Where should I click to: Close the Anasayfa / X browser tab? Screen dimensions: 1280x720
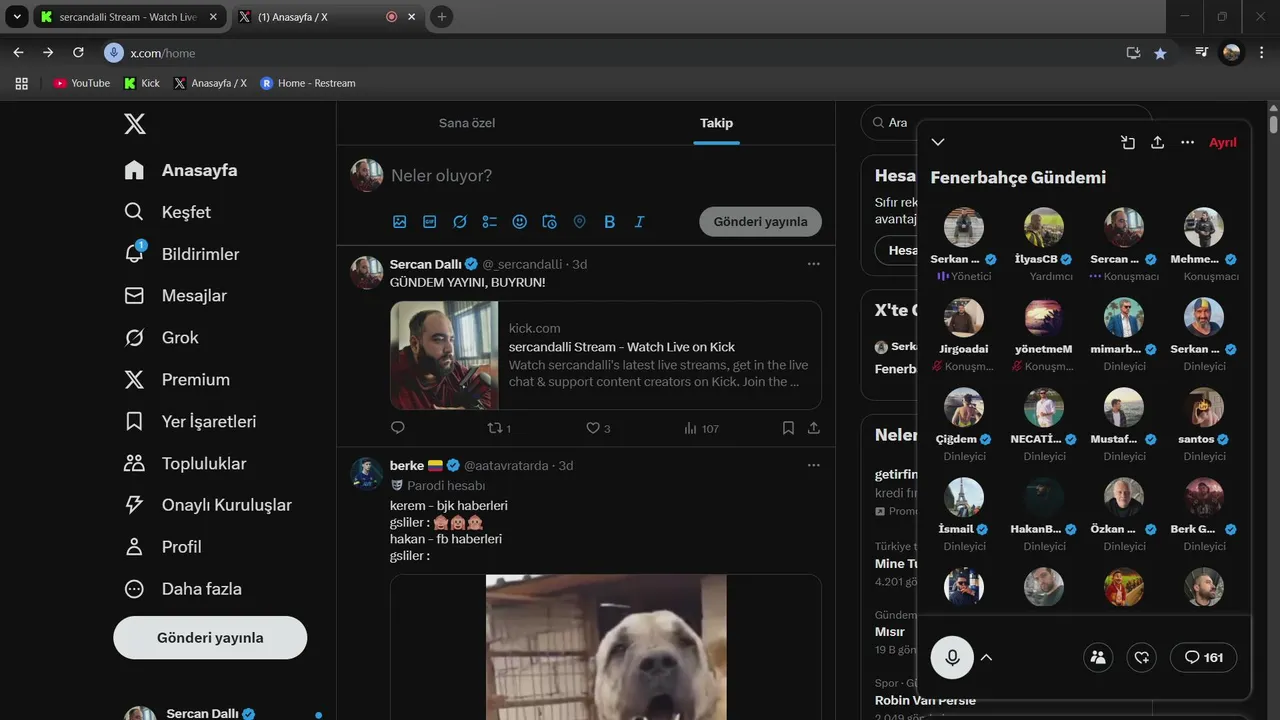tap(411, 17)
